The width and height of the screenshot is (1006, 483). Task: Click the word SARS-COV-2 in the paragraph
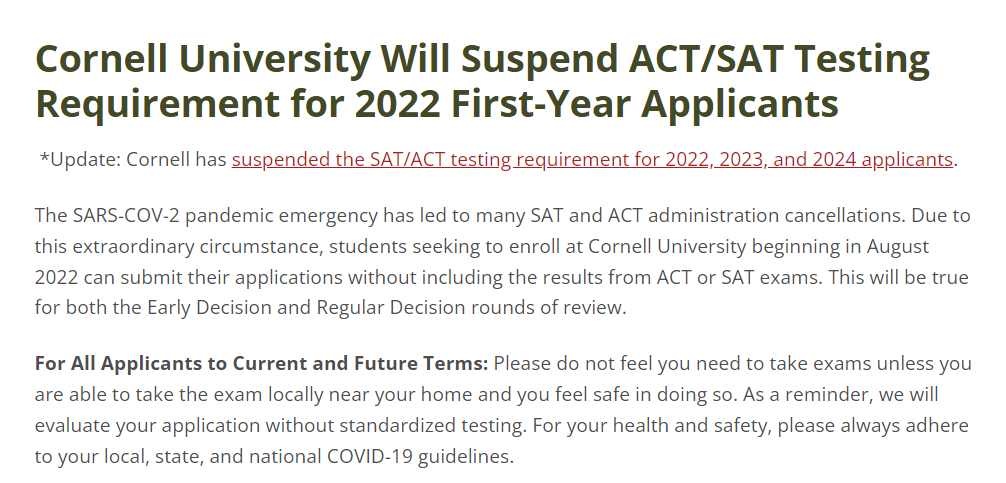tap(107, 216)
